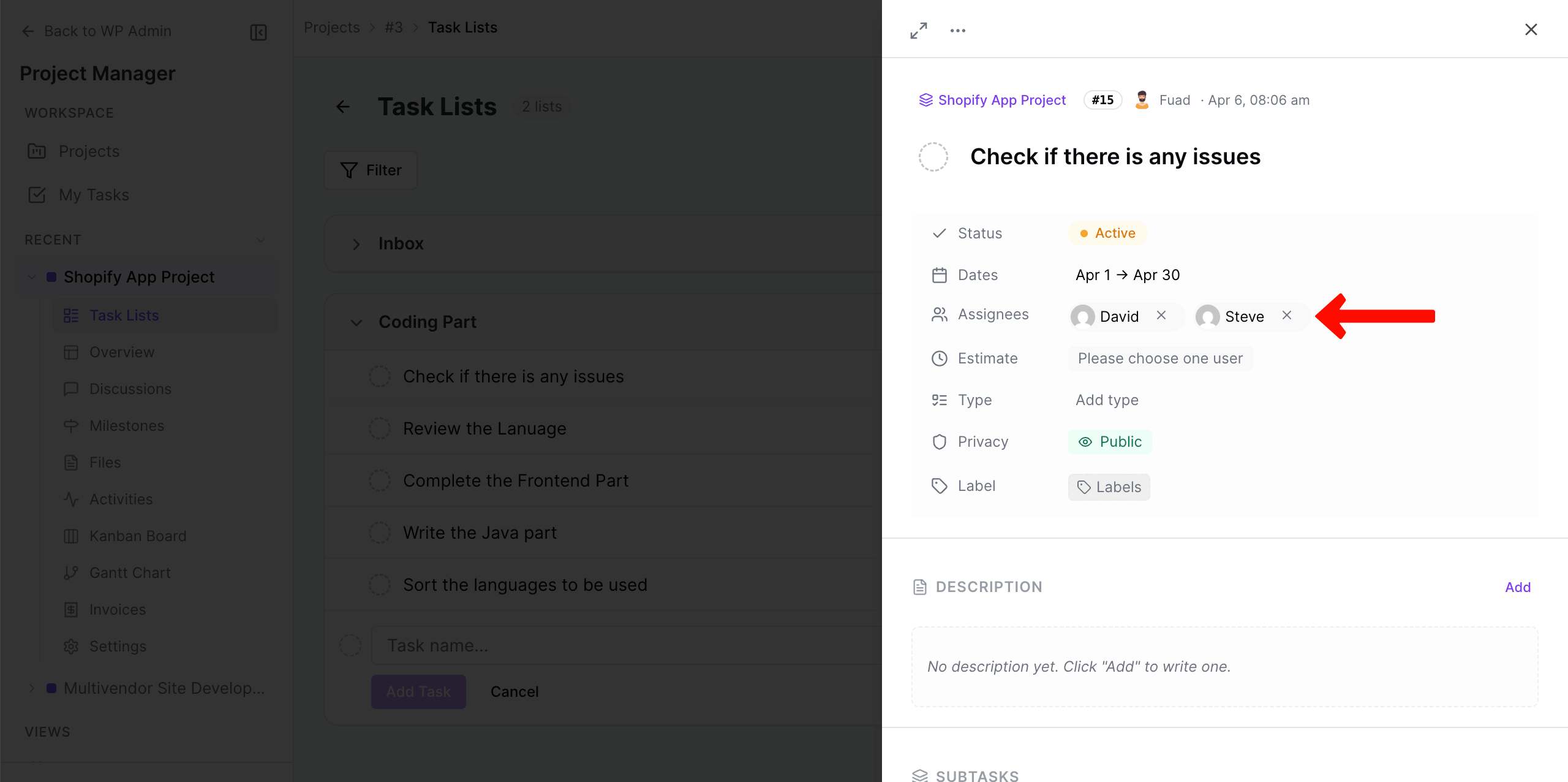Click Add to write a description
The width and height of the screenshot is (1568, 782).
click(1517, 587)
